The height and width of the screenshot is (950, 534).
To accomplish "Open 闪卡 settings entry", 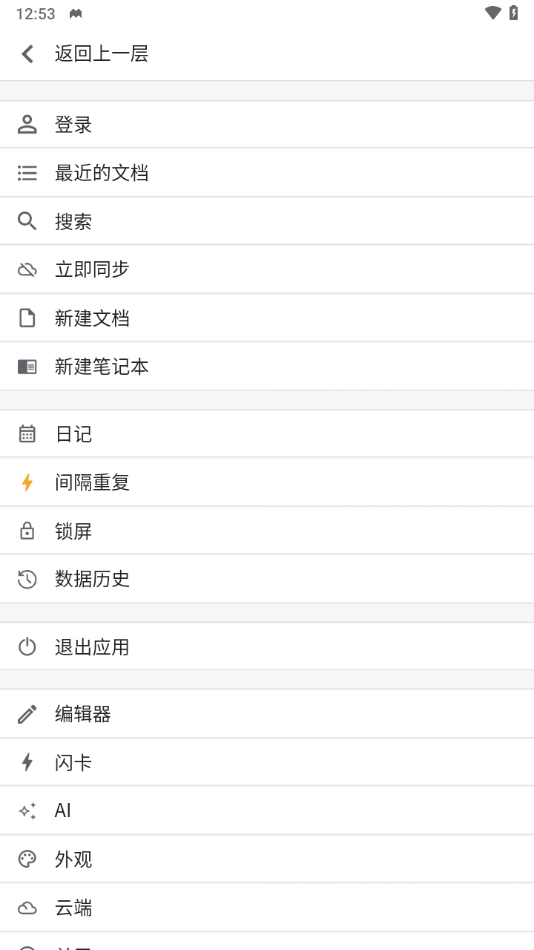I will tap(267, 762).
